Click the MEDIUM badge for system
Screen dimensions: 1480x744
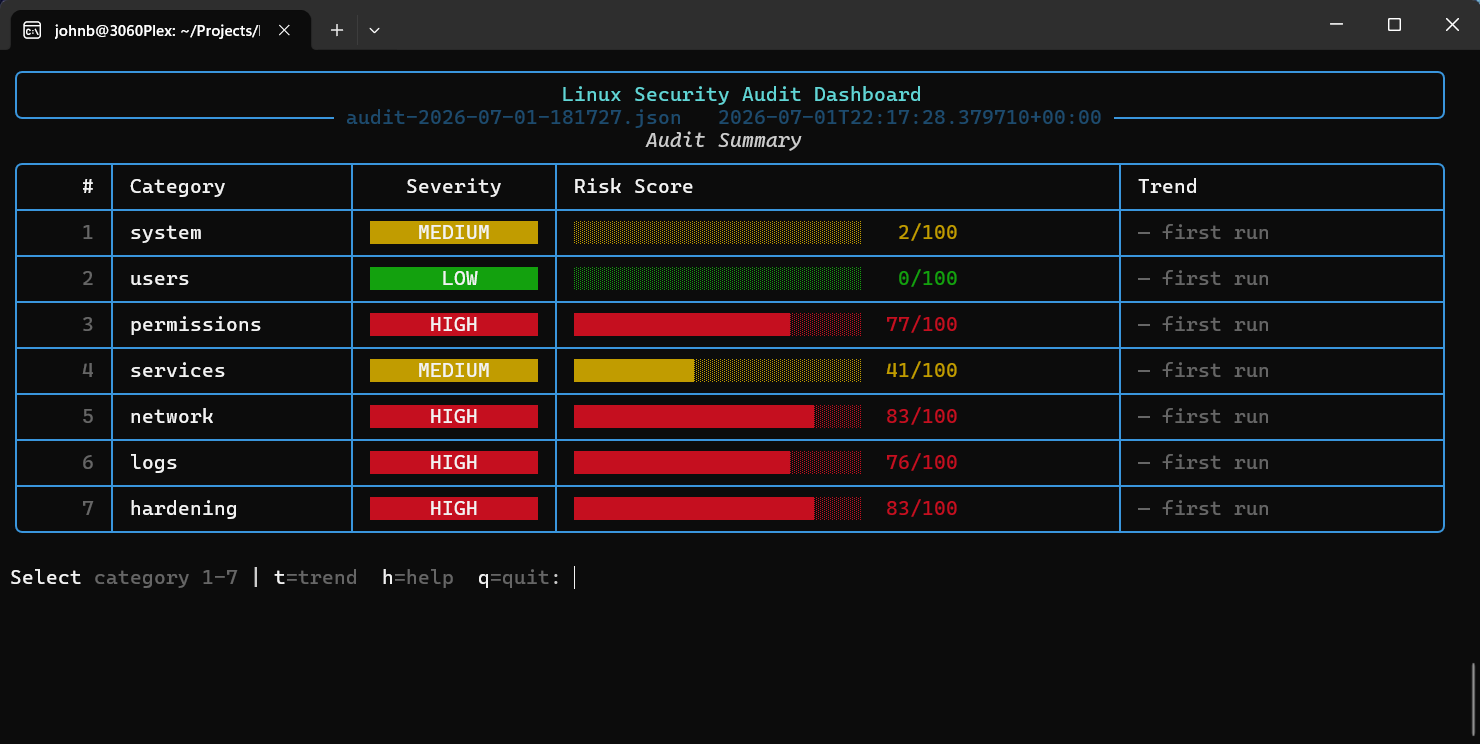click(454, 233)
